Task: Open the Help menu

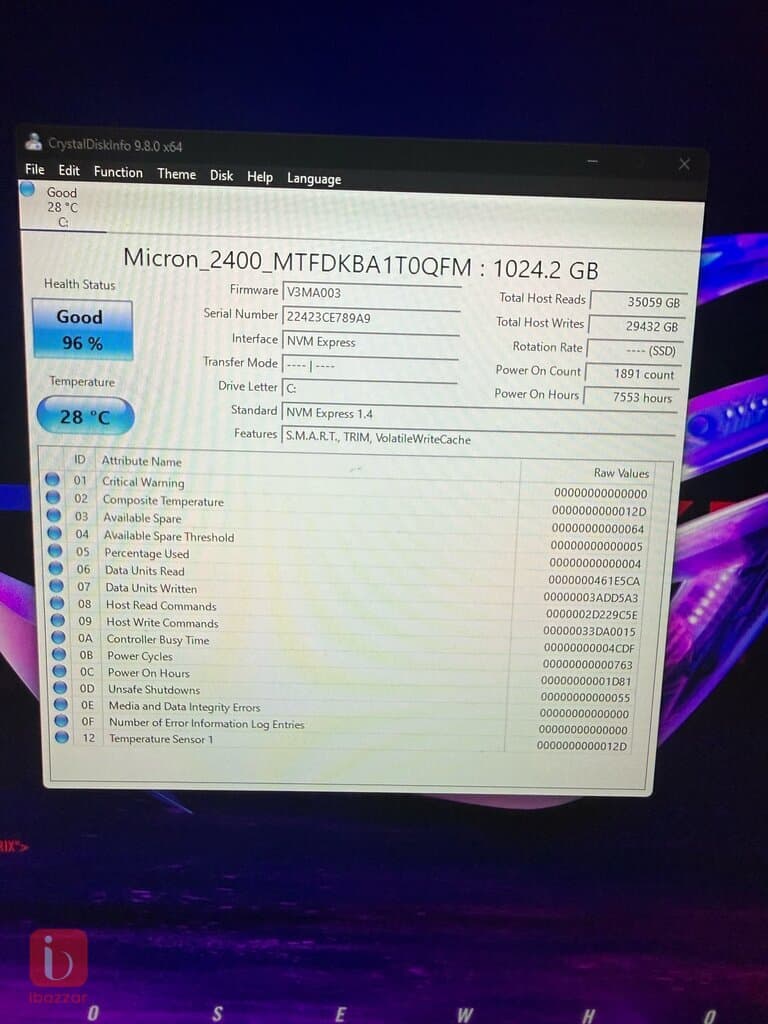Action: (x=260, y=177)
